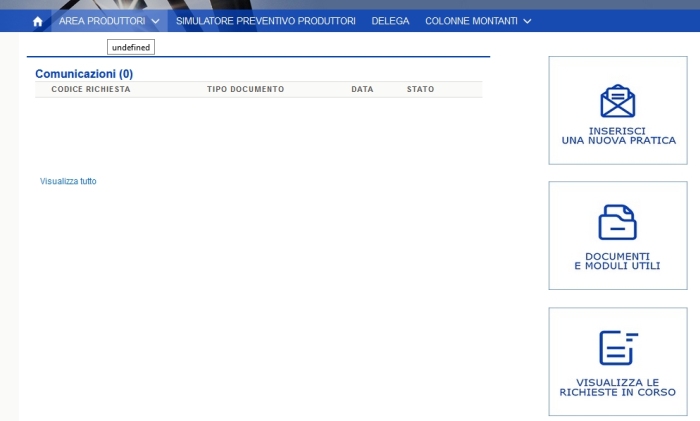Go to the home page icon
The image size is (700, 421).
38,21
